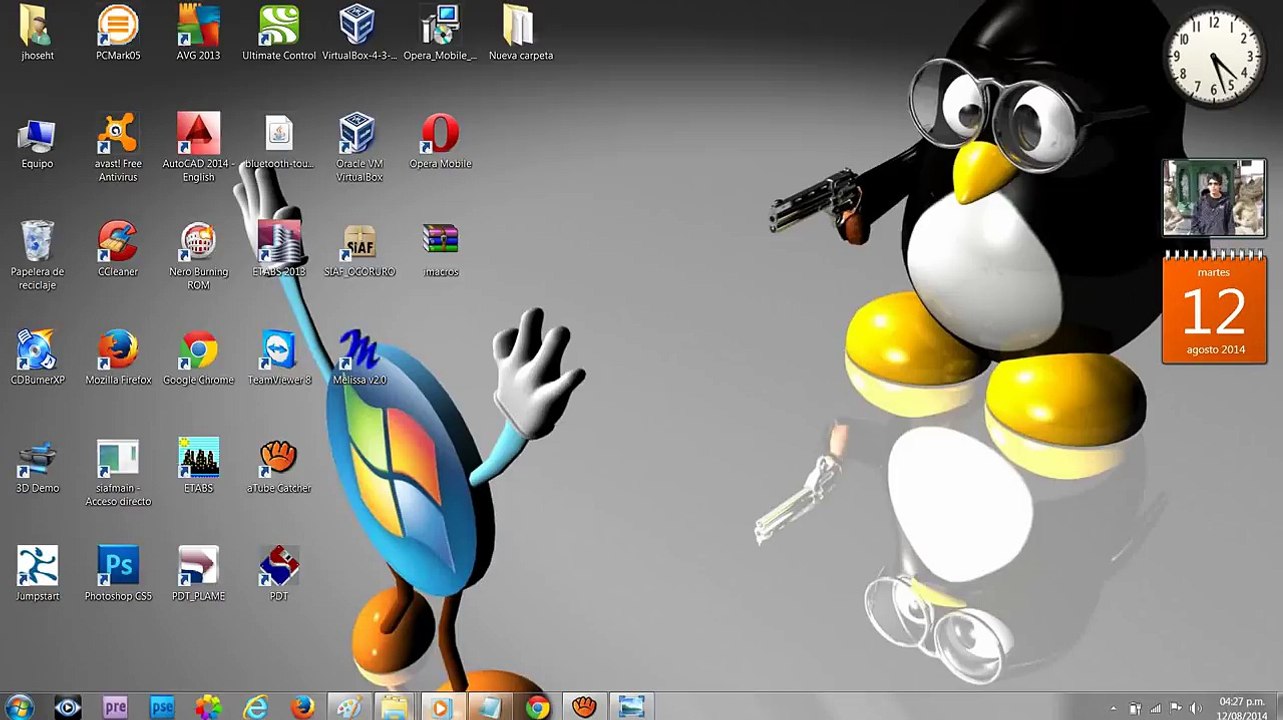
Task: Select the ETABS city-skyline desktop icon
Action: tap(198, 466)
